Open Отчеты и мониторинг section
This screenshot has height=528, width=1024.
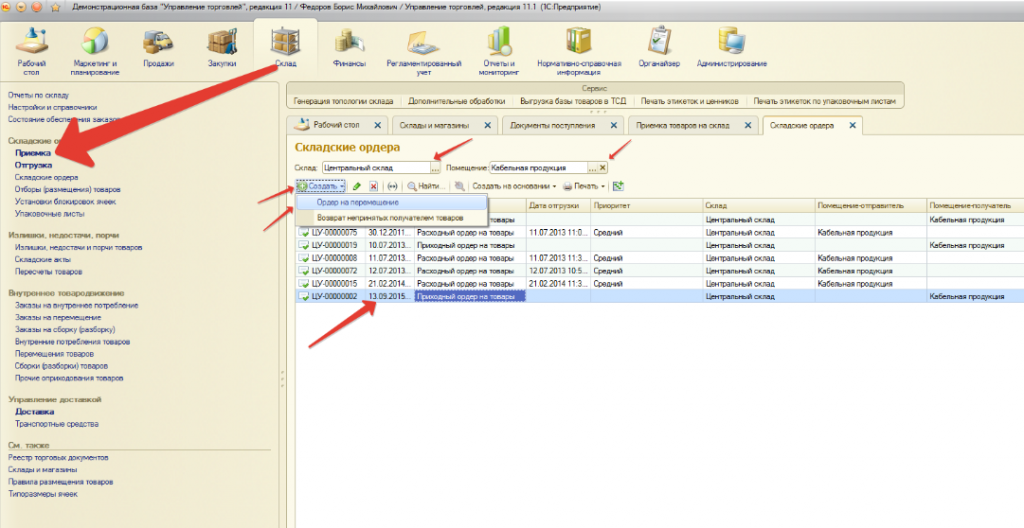pos(497,48)
